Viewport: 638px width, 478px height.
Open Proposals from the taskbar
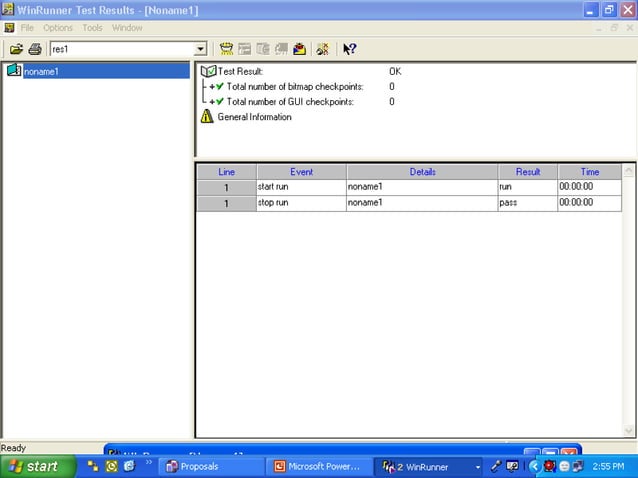(211, 467)
